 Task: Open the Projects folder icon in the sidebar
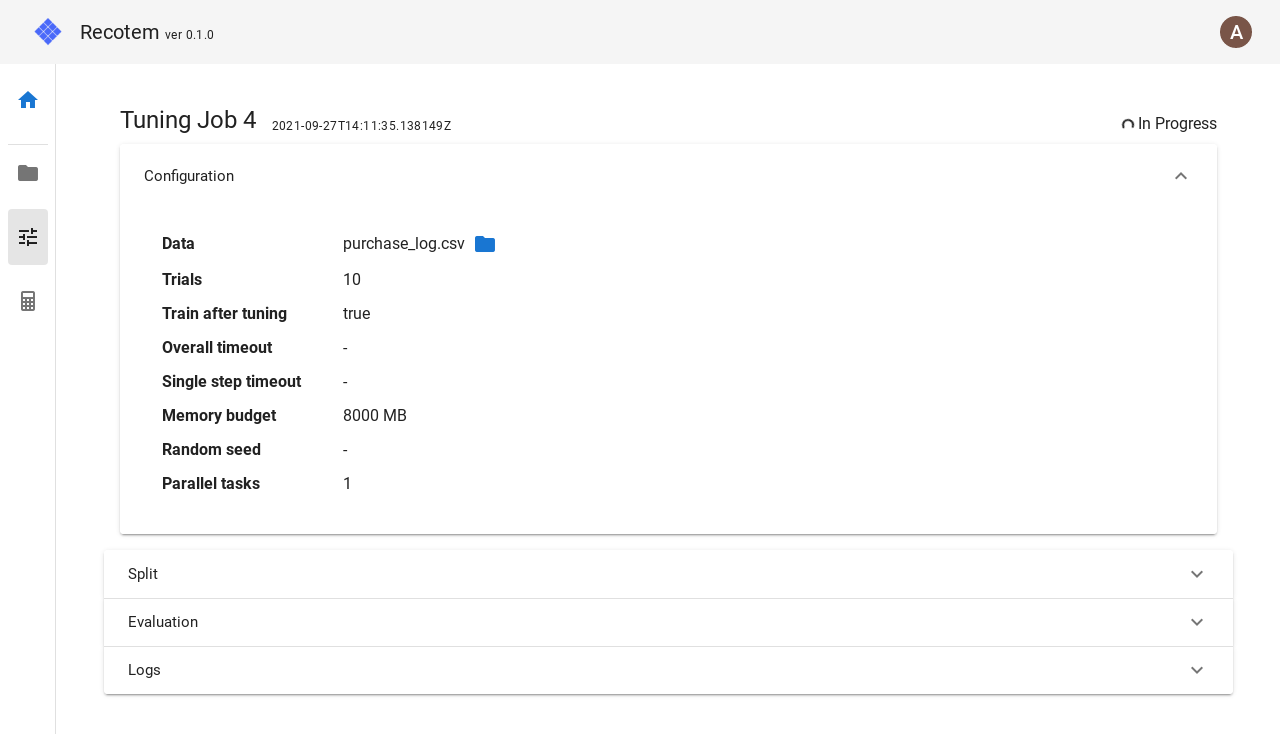28,173
